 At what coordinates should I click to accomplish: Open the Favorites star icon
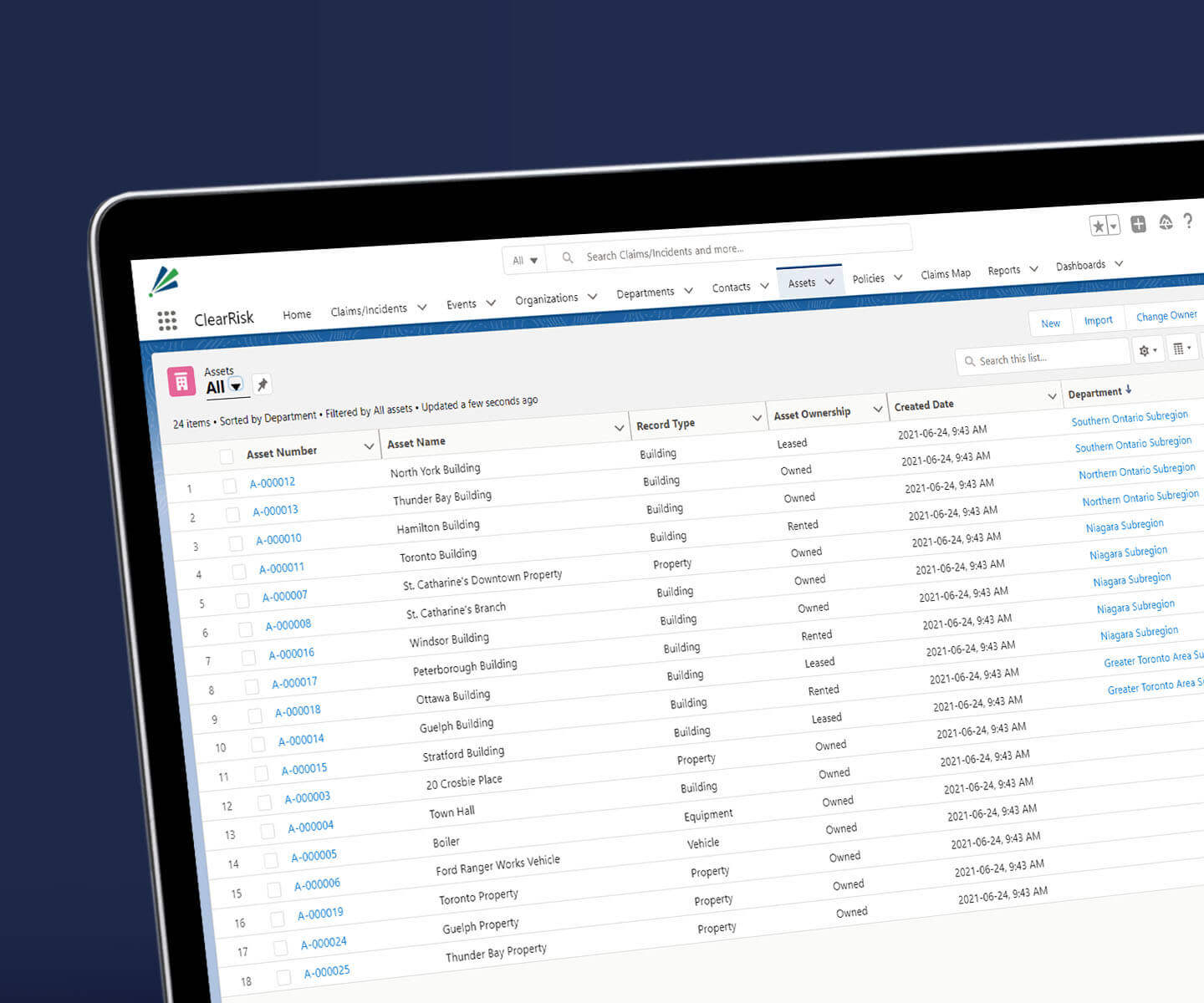[x=1099, y=226]
